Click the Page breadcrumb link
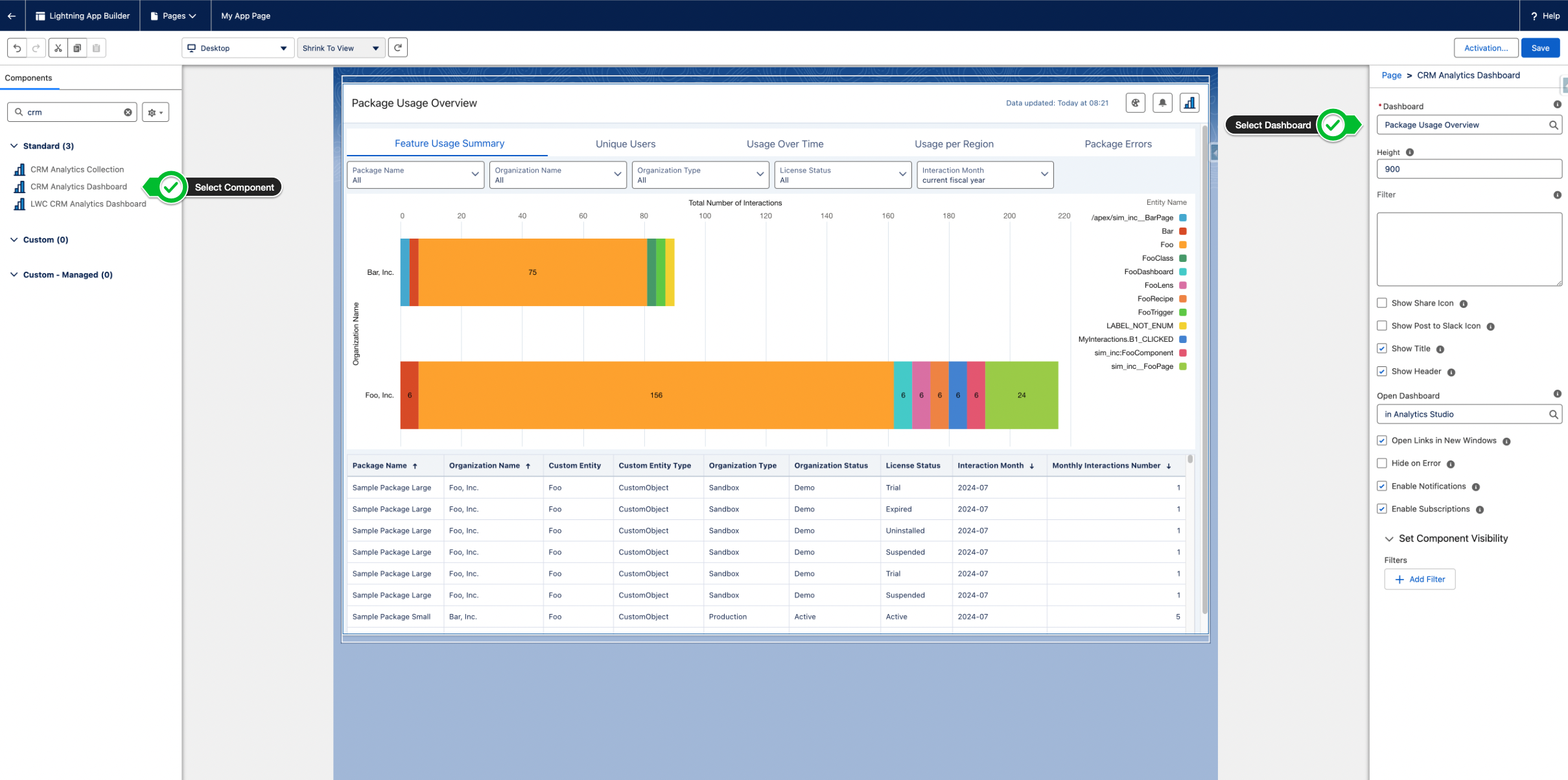The width and height of the screenshot is (1568, 780). tap(1391, 75)
